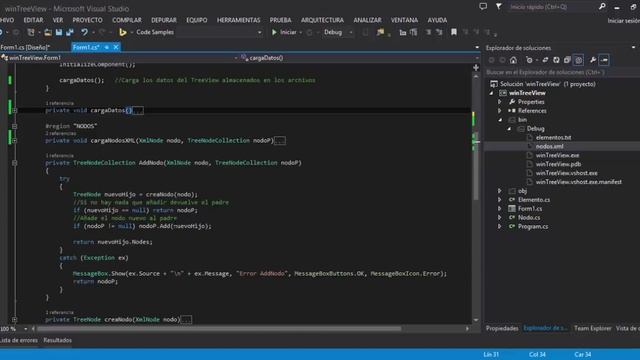Click the editor horizontal scrollbar thumb
The width and height of the screenshot is (640, 360).
point(219,329)
